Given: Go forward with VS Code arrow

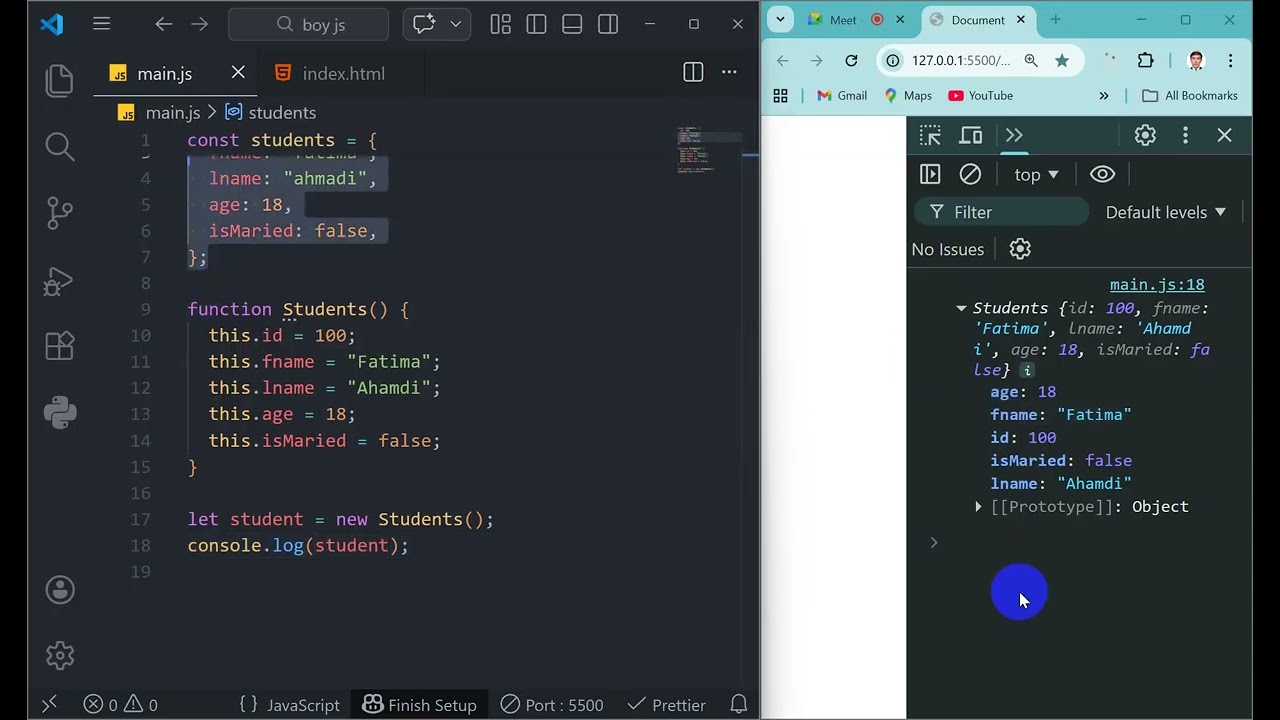Looking at the screenshot, I should (x=200, y=24).
